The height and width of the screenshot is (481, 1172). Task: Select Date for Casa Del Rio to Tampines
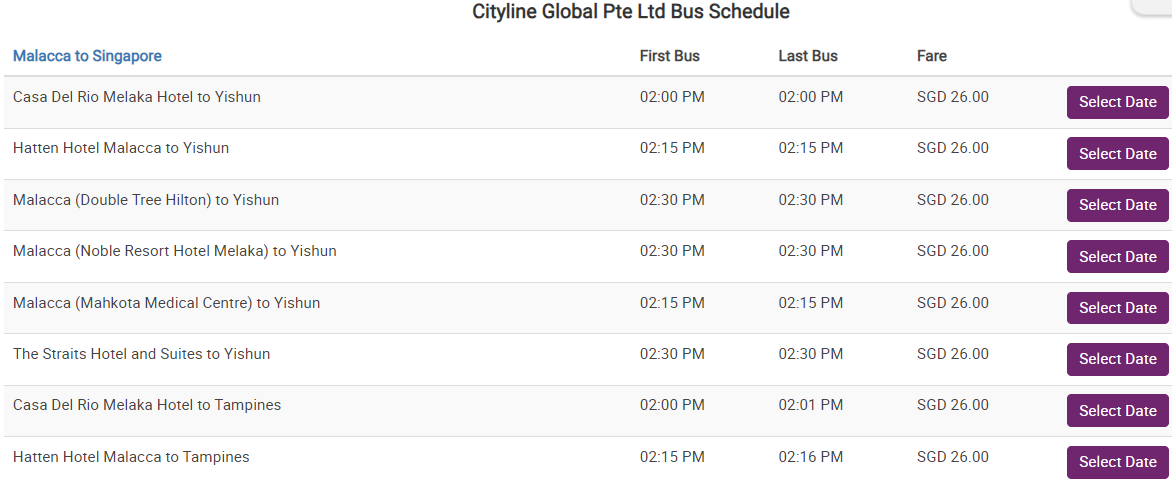(1117, 411)
